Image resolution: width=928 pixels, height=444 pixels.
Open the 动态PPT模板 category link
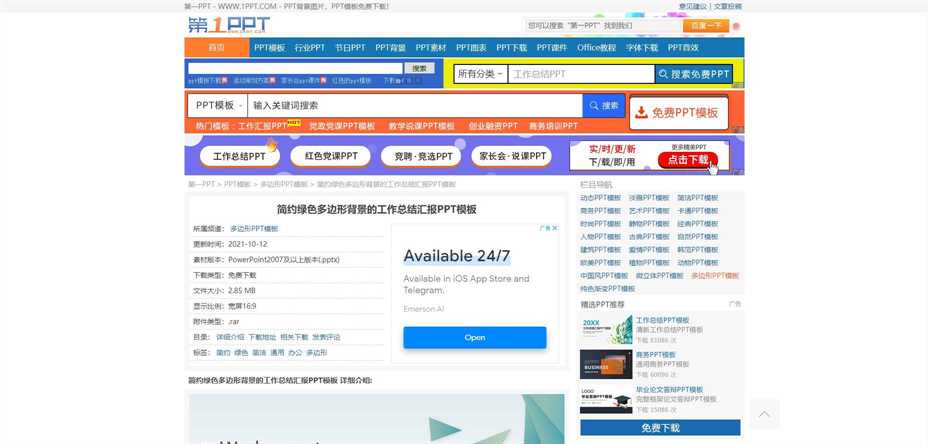(x=600, y=198)
